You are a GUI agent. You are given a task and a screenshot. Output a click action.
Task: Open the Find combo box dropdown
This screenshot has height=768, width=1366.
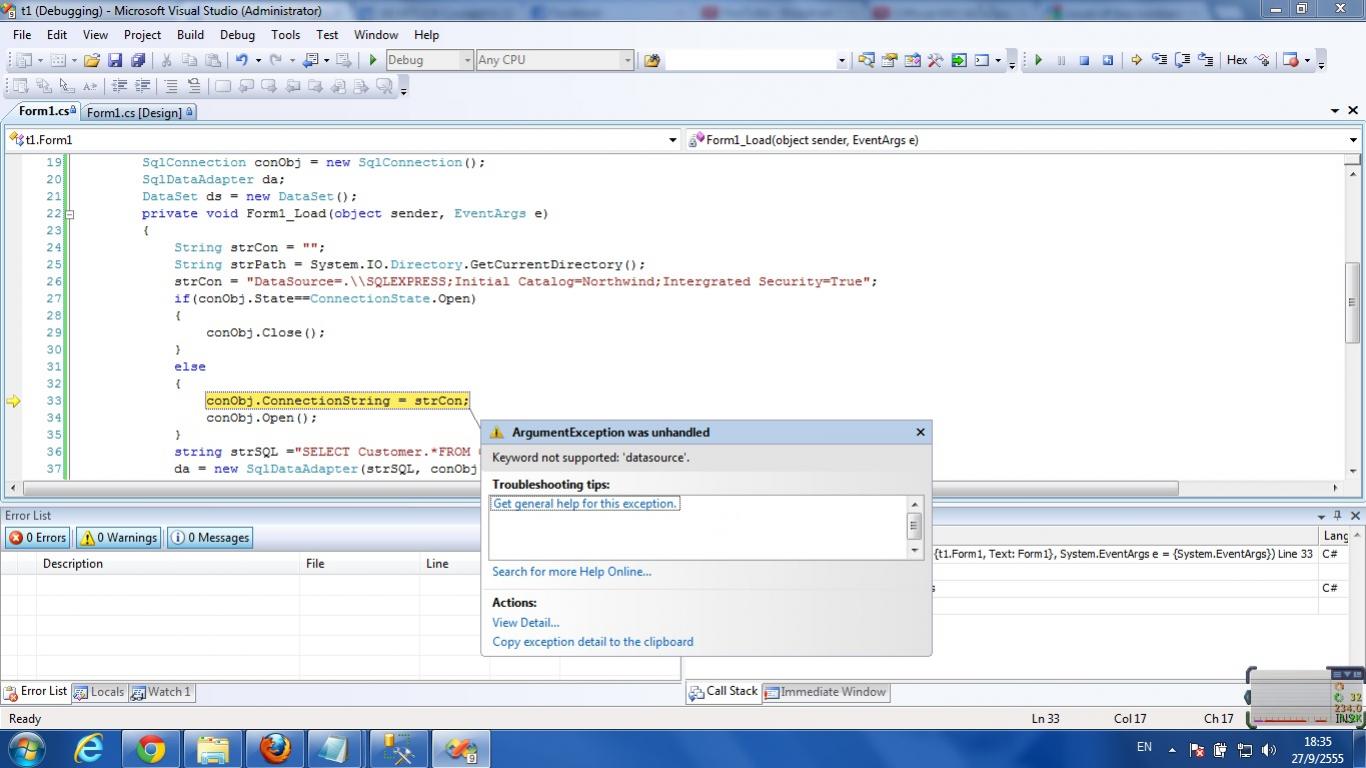841,60
